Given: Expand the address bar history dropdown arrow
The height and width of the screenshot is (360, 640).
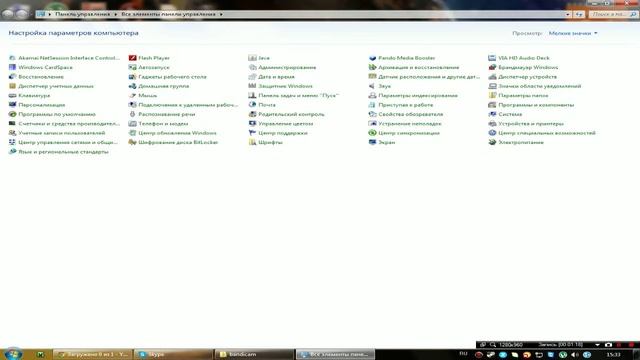Looking at the screenshot, I should click(x=567, y=14).
